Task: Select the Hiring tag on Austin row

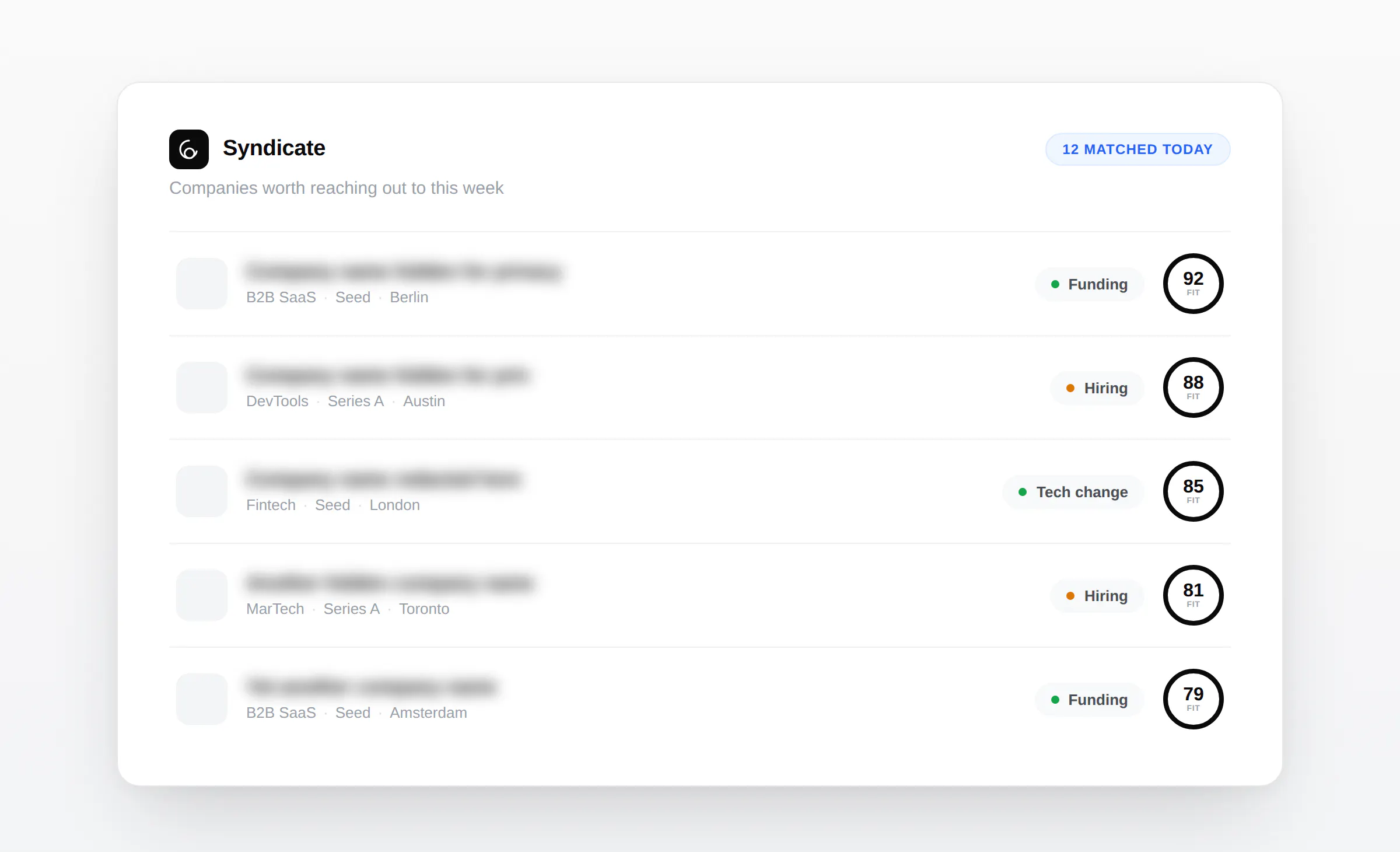Action: pyautogui.click(x=1097, y=388)
